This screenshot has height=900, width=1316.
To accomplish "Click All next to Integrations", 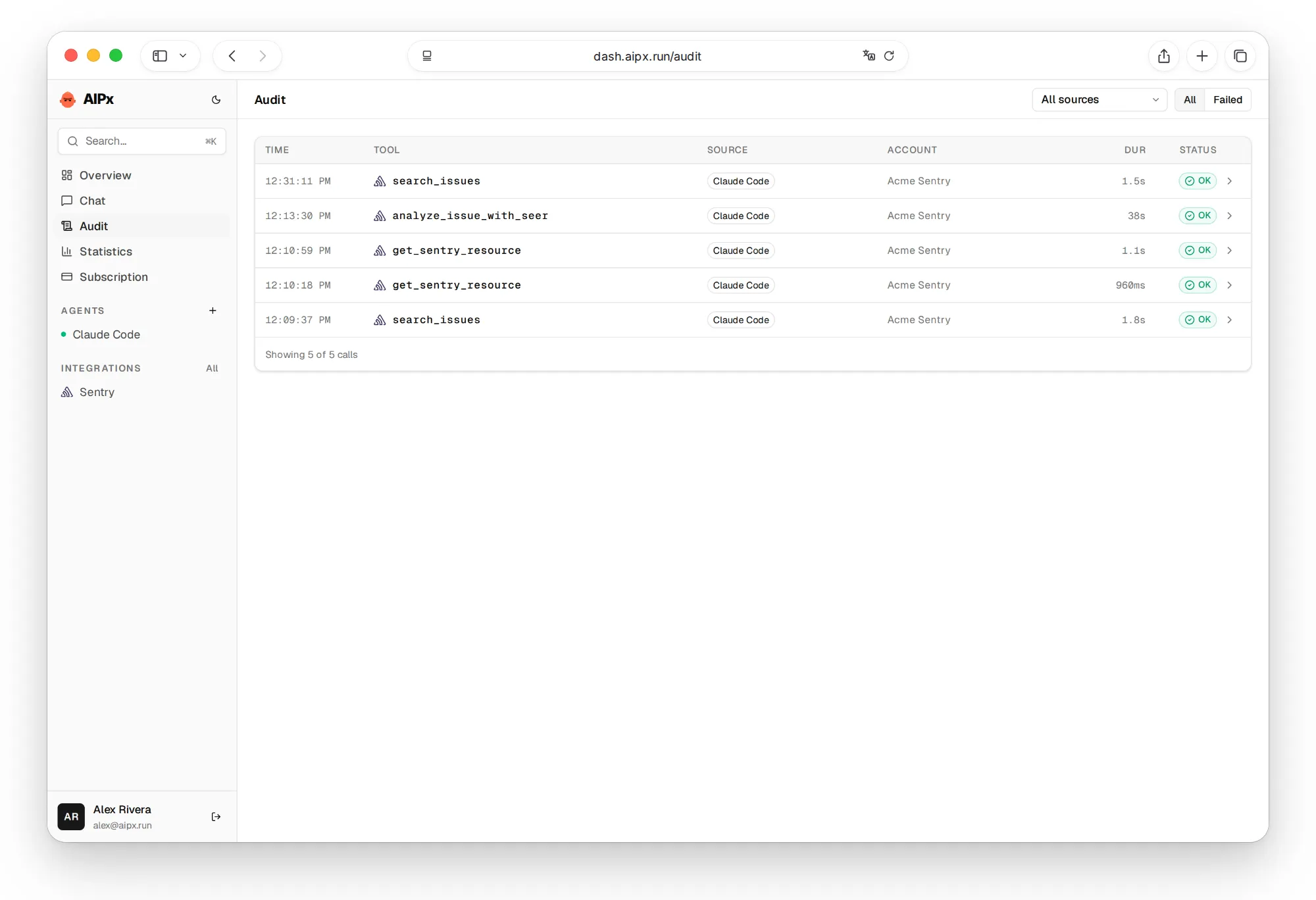I will (x=212, y=368).
